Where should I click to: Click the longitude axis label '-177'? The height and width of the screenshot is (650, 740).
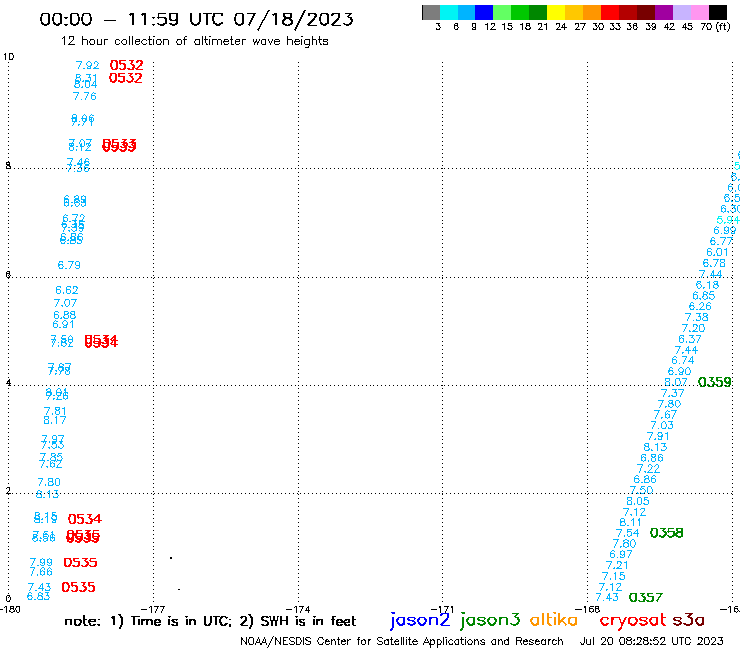(153, 609)
